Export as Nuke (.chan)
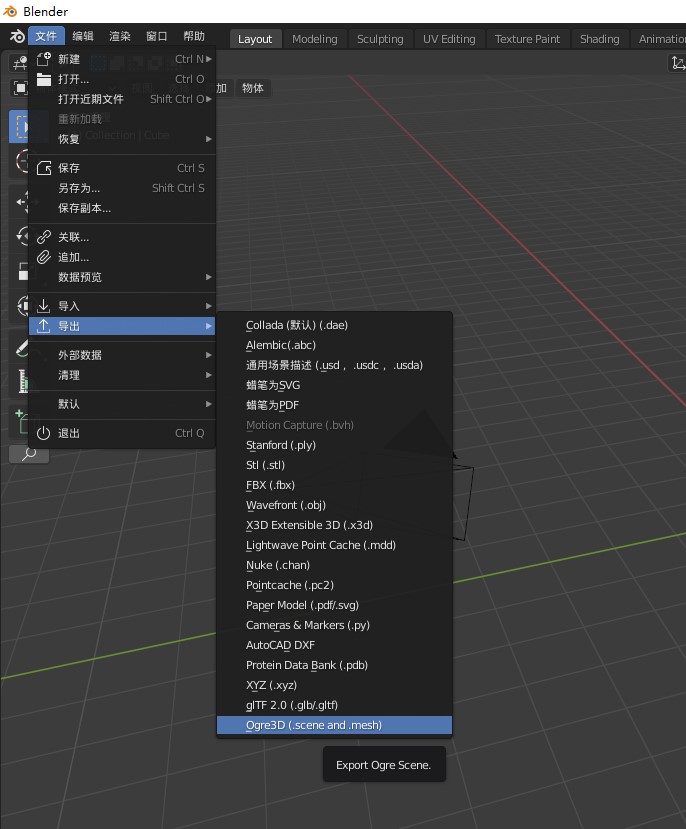Viewport: 686px width, 829px height. tap(335, 566)
